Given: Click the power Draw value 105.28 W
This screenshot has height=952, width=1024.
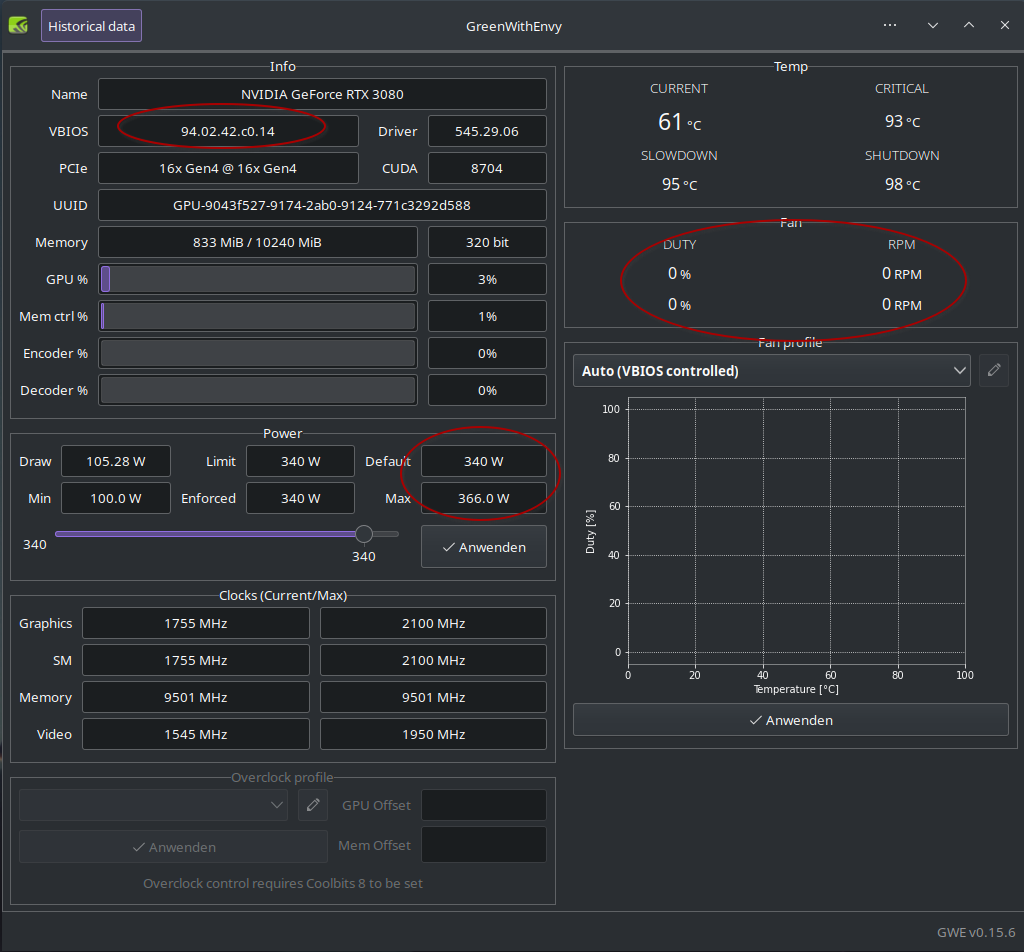Looking at the screenshot, I should [x=116, y=461].
